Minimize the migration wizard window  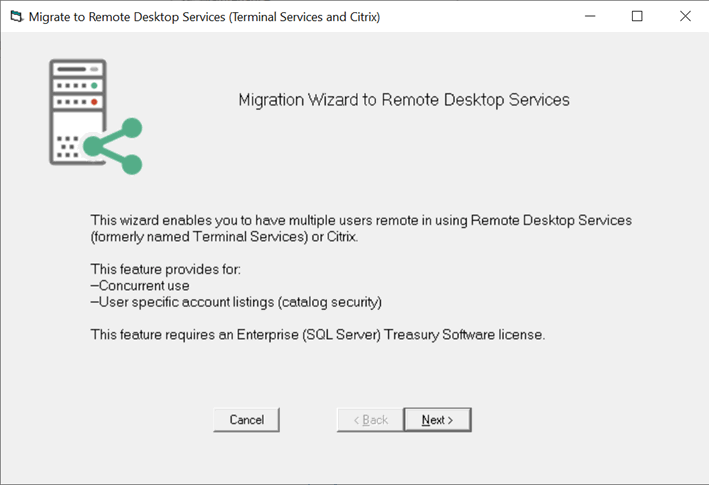click(x=590, y=17)
